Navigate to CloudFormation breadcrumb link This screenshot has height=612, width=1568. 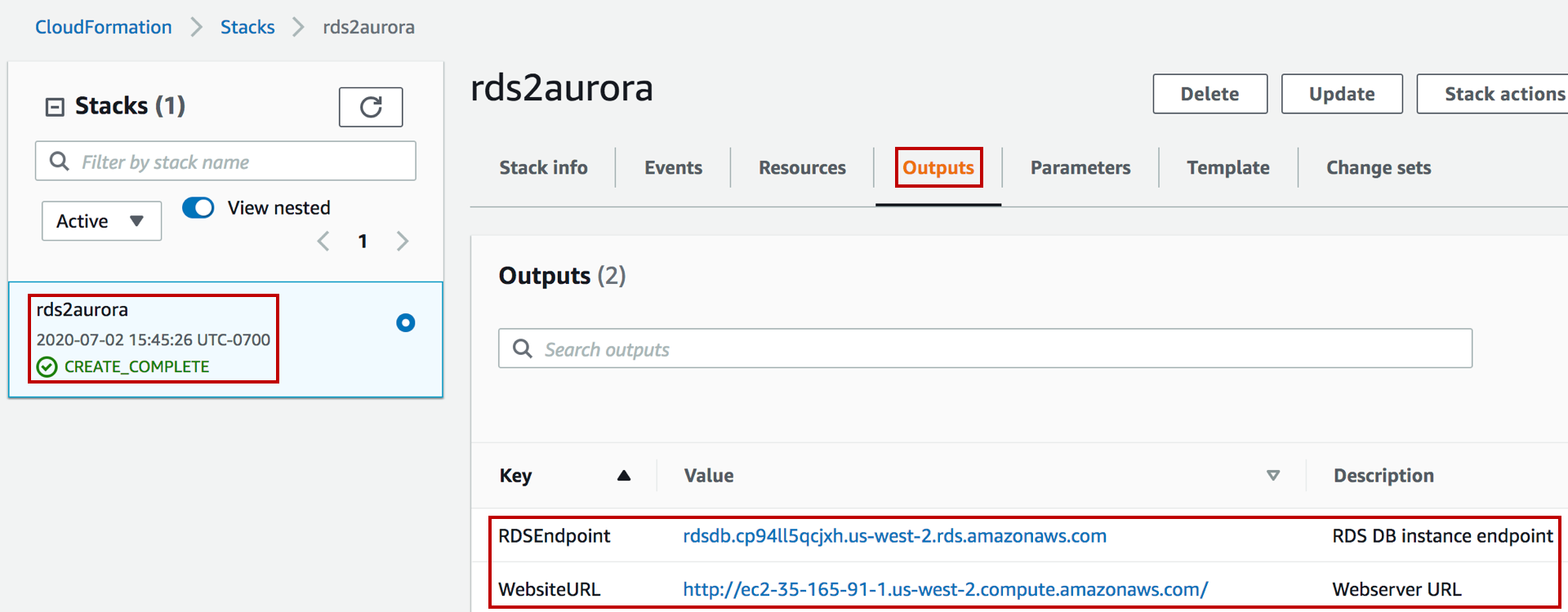pyautogui.click(x=103, y=27)
